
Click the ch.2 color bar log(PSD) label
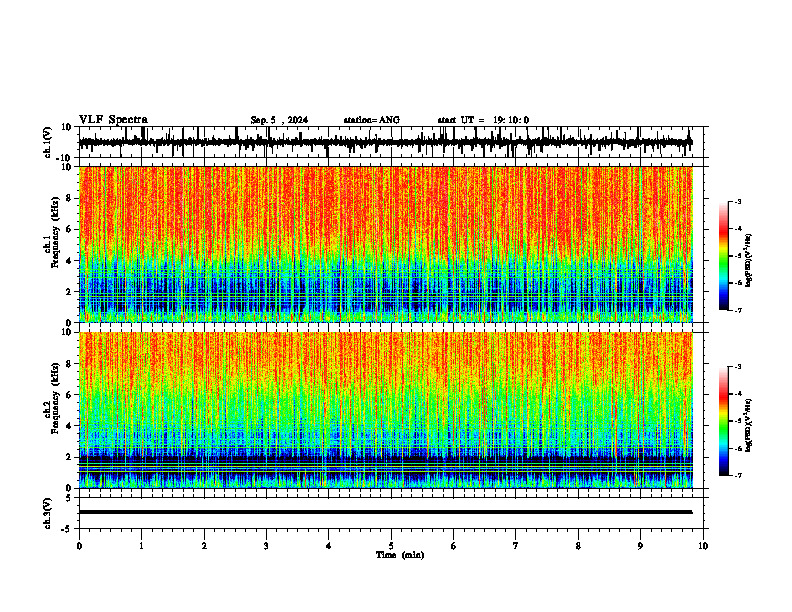(749, 425)
